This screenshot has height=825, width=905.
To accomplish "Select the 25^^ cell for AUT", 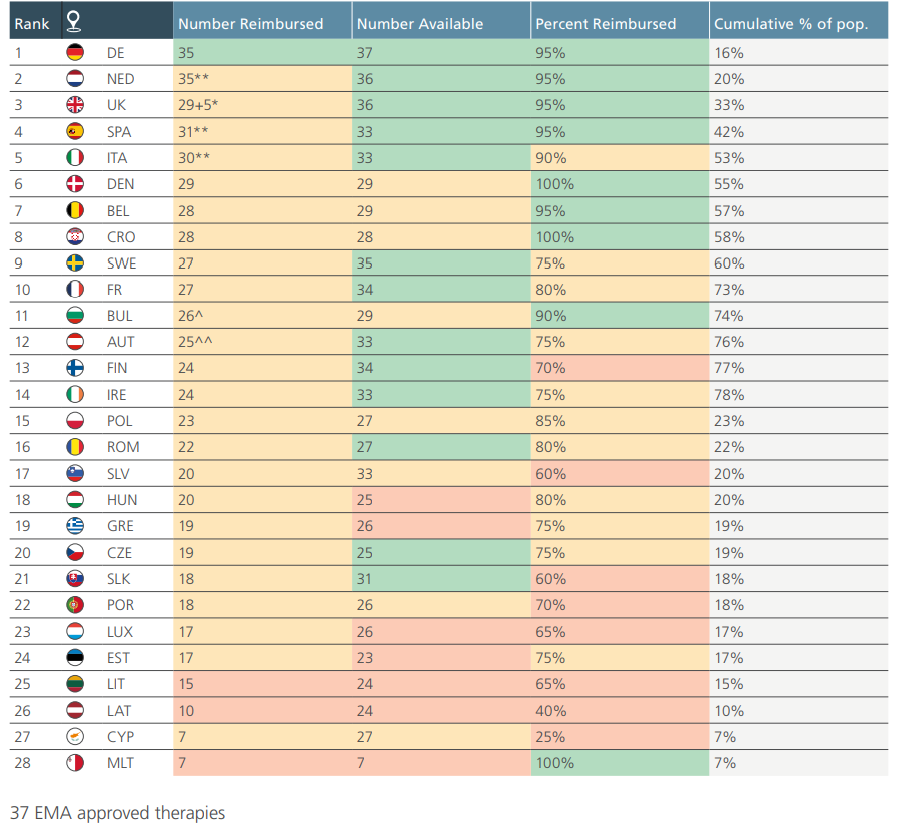I will [263, 342].
